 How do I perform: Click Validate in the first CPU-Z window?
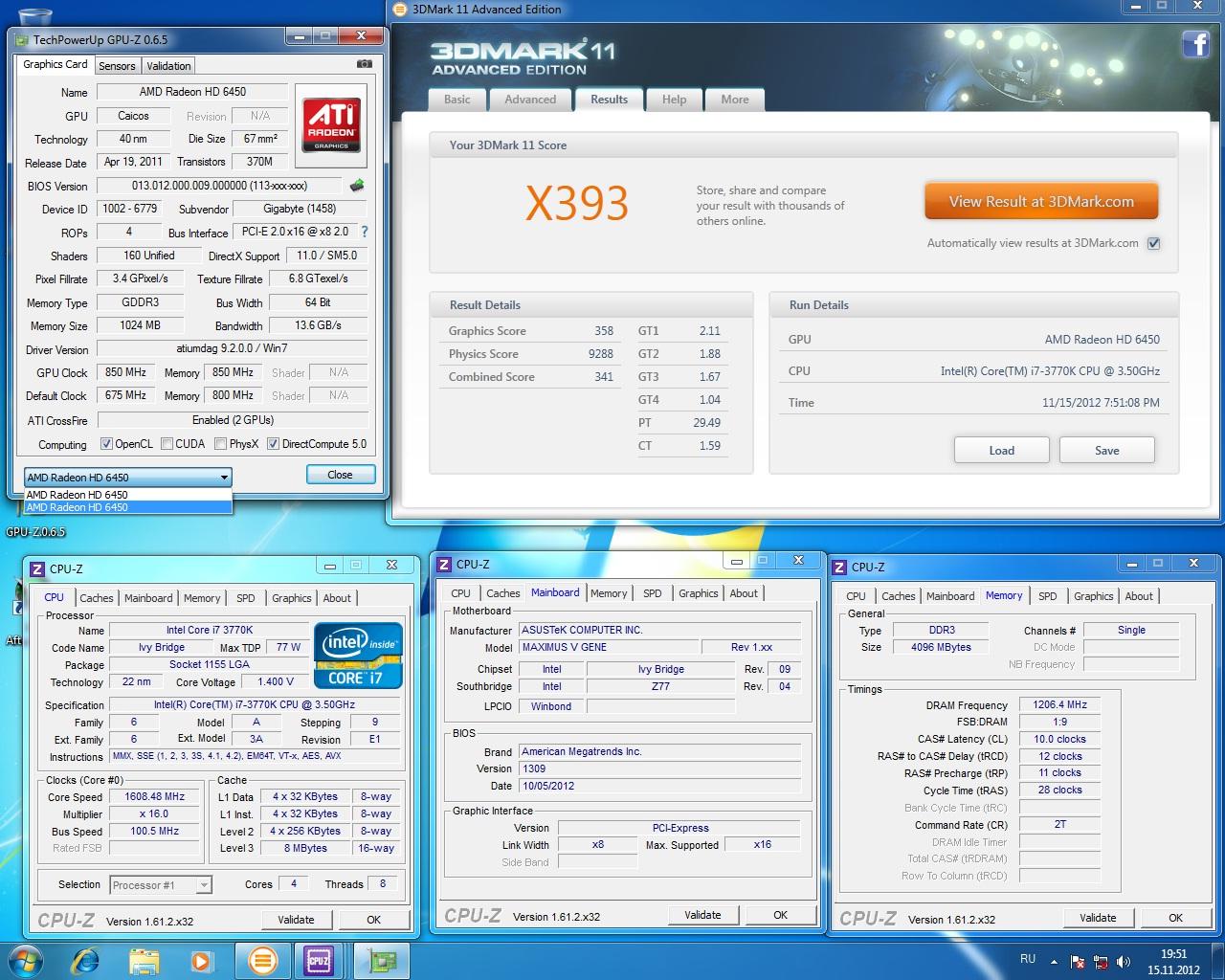pyautogui.click(x=296, y=920)
